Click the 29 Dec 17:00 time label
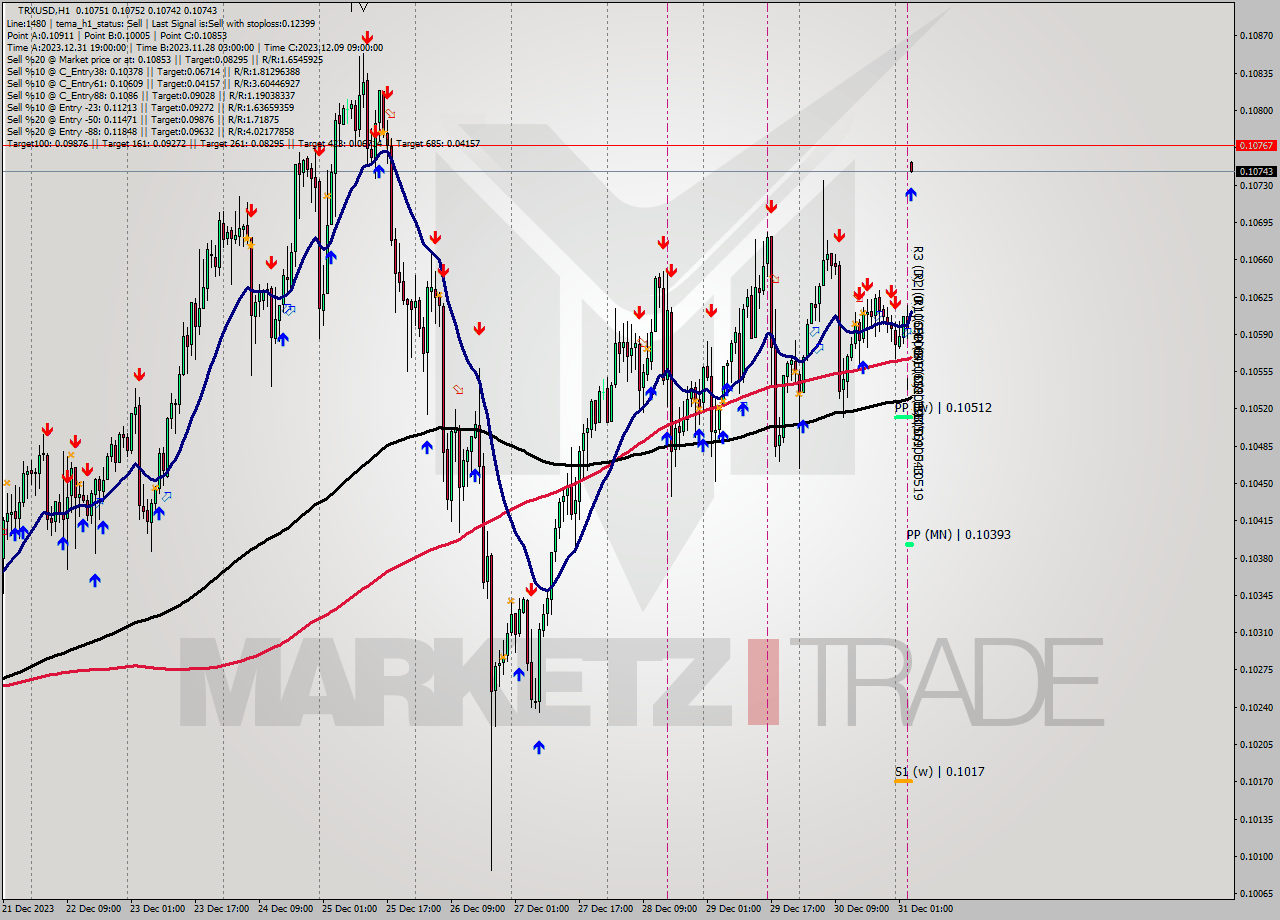1280x920 pixels. click(797, 909)
